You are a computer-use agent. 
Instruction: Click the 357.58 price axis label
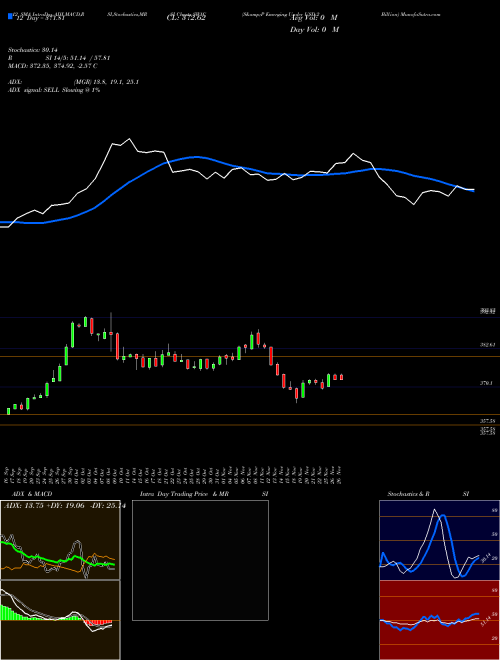click(488, 420)
